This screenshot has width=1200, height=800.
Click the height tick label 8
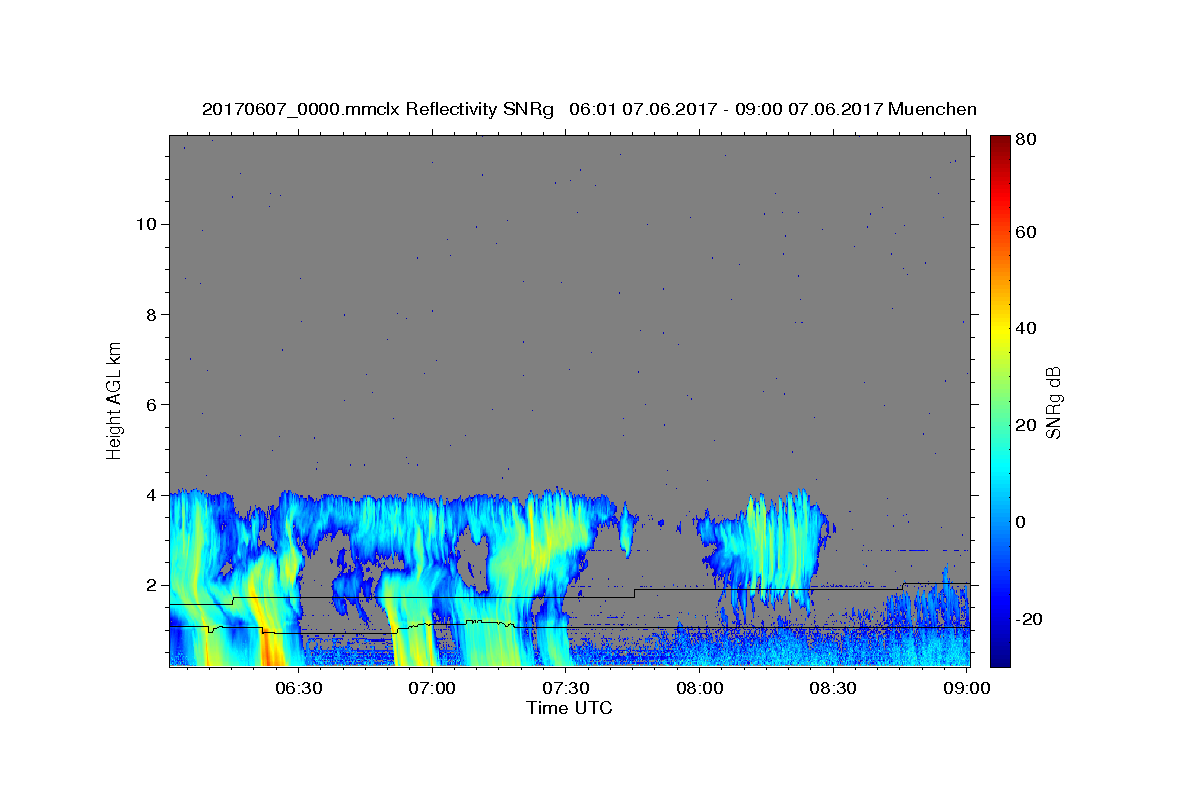click(153, 314)
